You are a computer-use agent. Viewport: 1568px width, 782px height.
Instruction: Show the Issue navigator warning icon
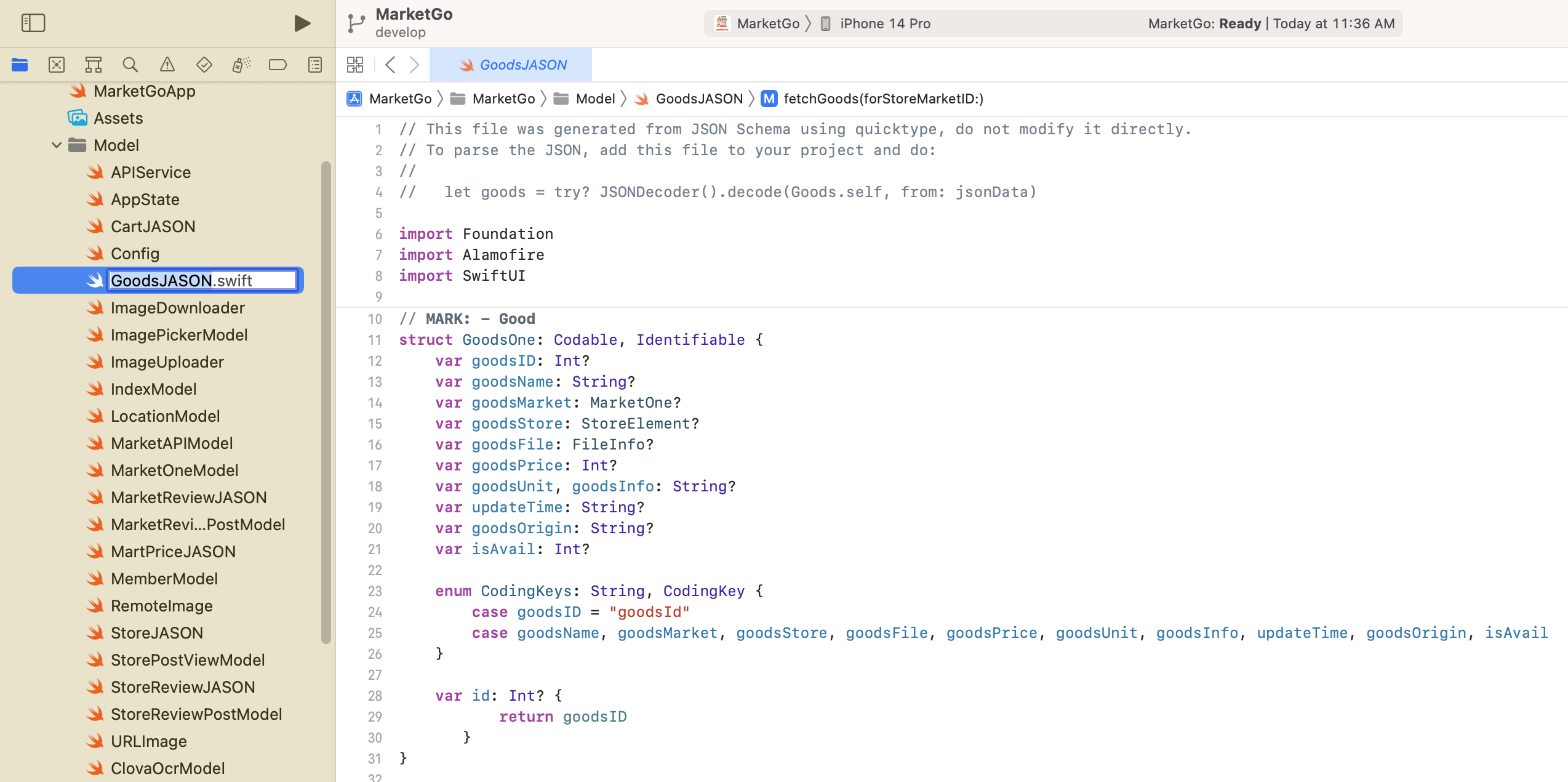pos(167,65)
